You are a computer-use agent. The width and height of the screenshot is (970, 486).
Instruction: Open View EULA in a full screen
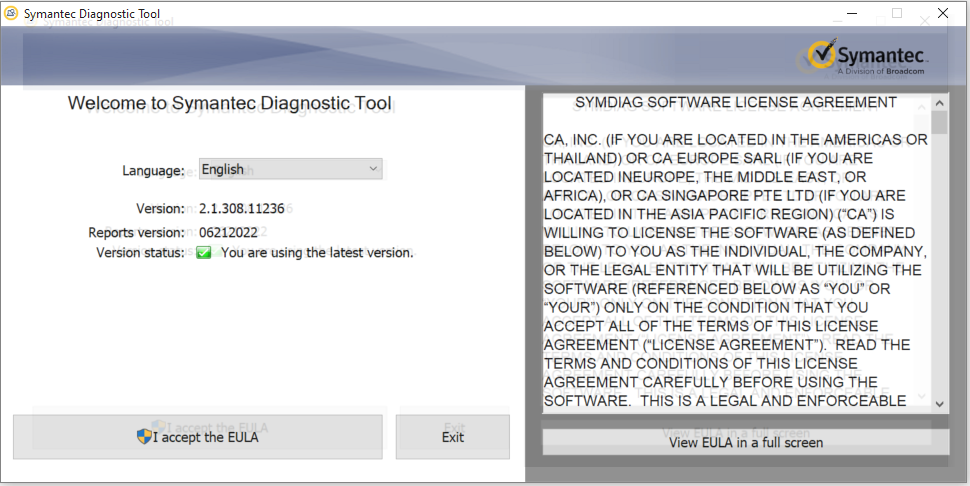point(745,442)
